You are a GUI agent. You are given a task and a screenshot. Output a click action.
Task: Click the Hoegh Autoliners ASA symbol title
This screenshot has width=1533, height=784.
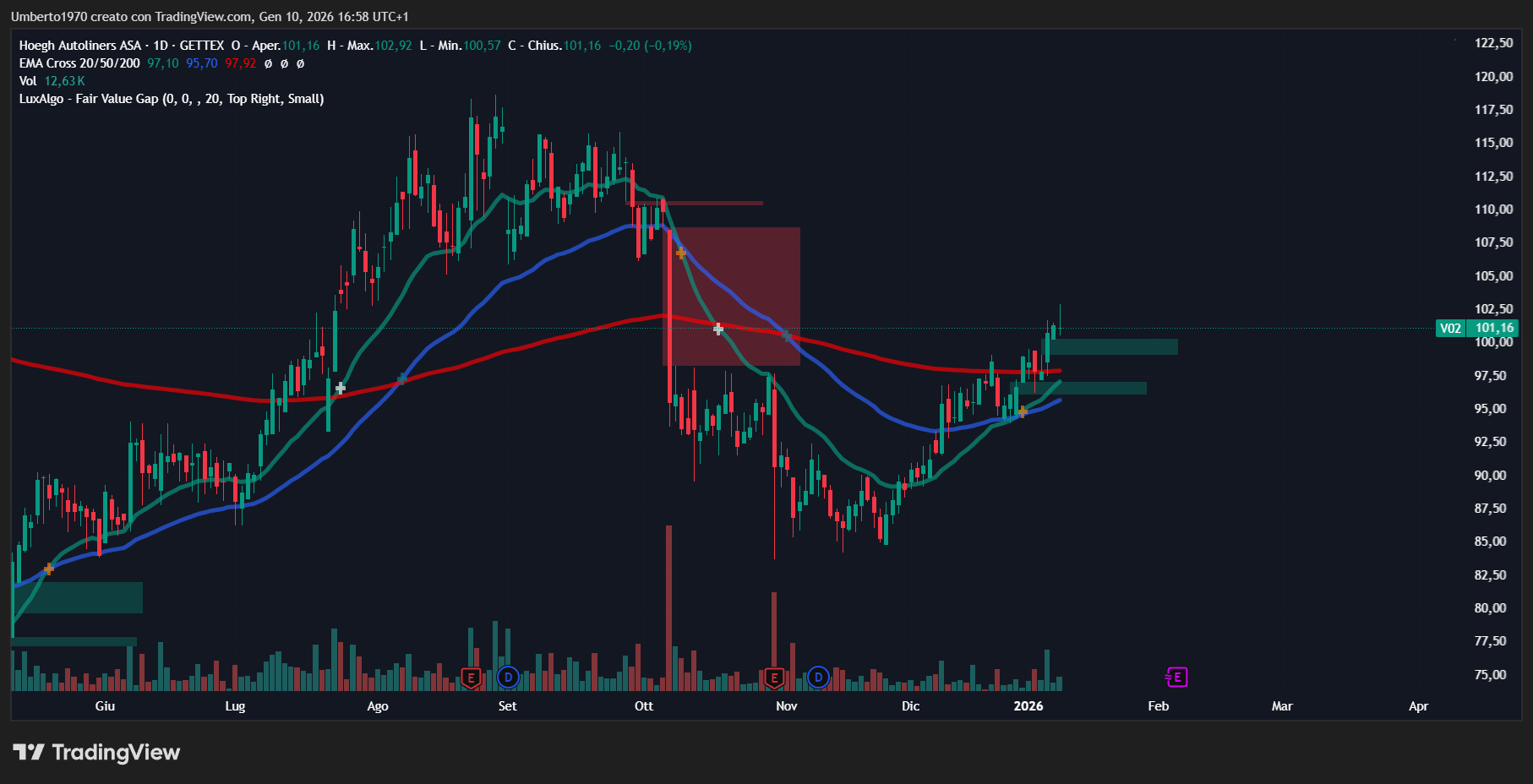tap(80, 46)
